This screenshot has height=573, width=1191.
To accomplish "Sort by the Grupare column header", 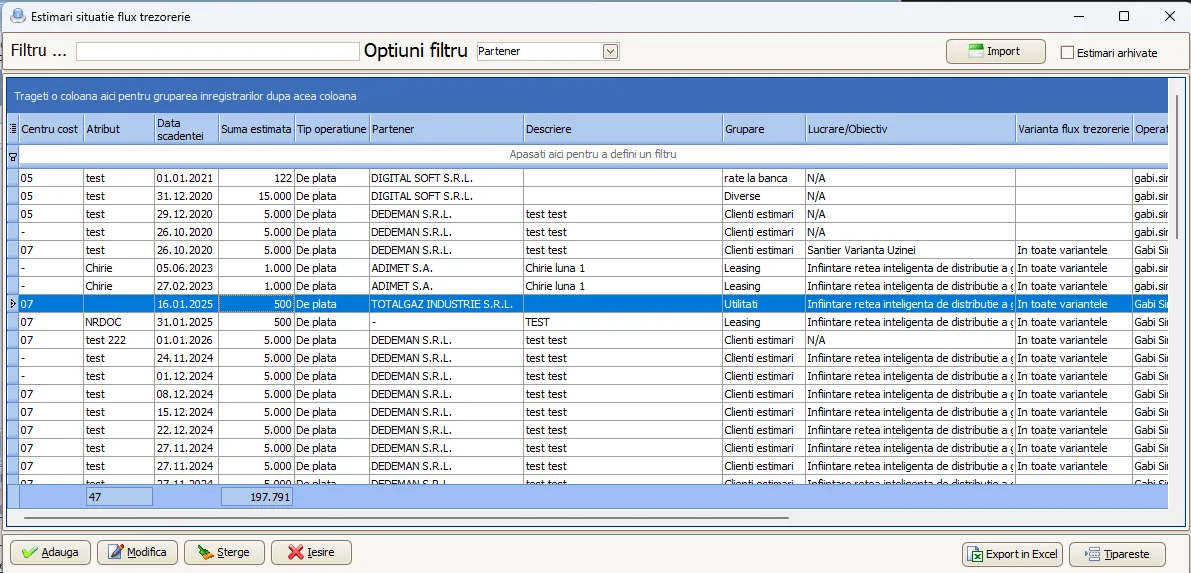I will (763, 129).
